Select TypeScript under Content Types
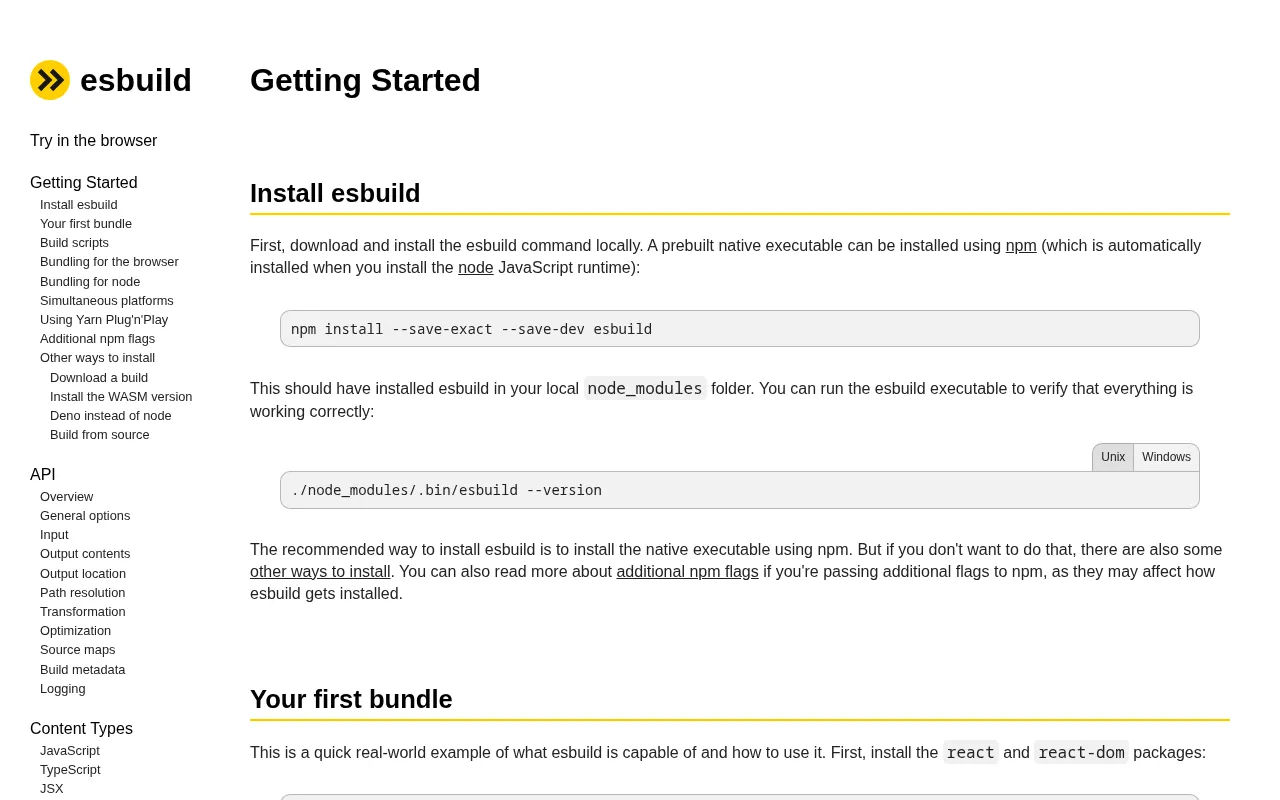 (70, 770)
